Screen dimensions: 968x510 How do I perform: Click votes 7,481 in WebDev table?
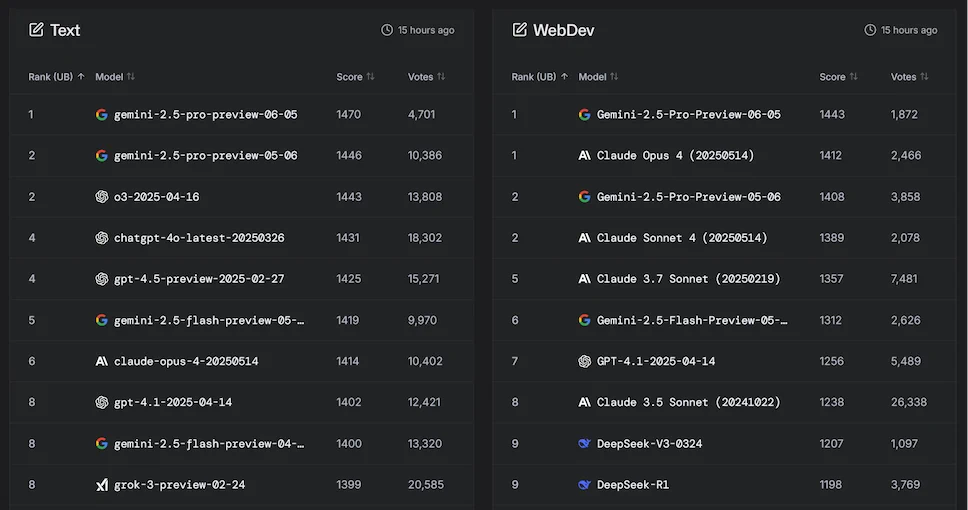point(904,279)
